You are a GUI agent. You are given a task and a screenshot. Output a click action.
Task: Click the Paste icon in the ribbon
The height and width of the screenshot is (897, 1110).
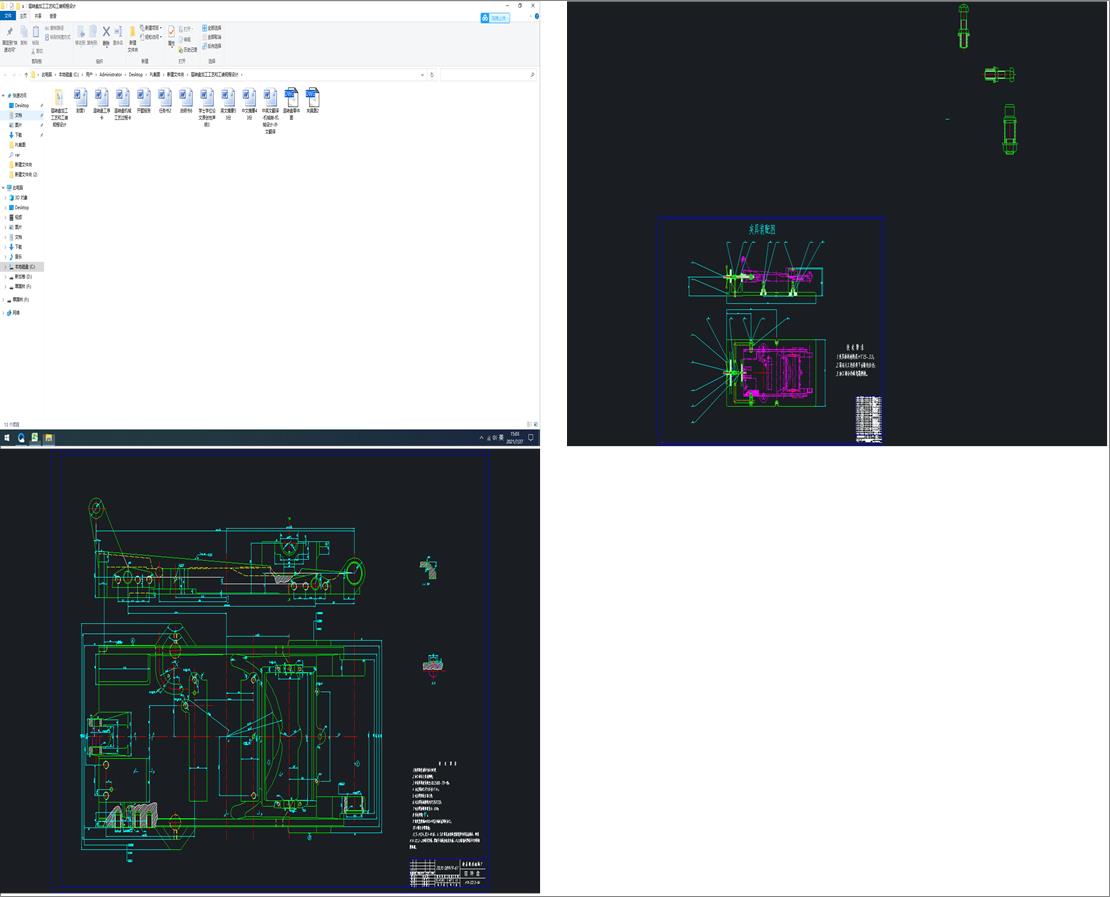(x=35, y=32)
